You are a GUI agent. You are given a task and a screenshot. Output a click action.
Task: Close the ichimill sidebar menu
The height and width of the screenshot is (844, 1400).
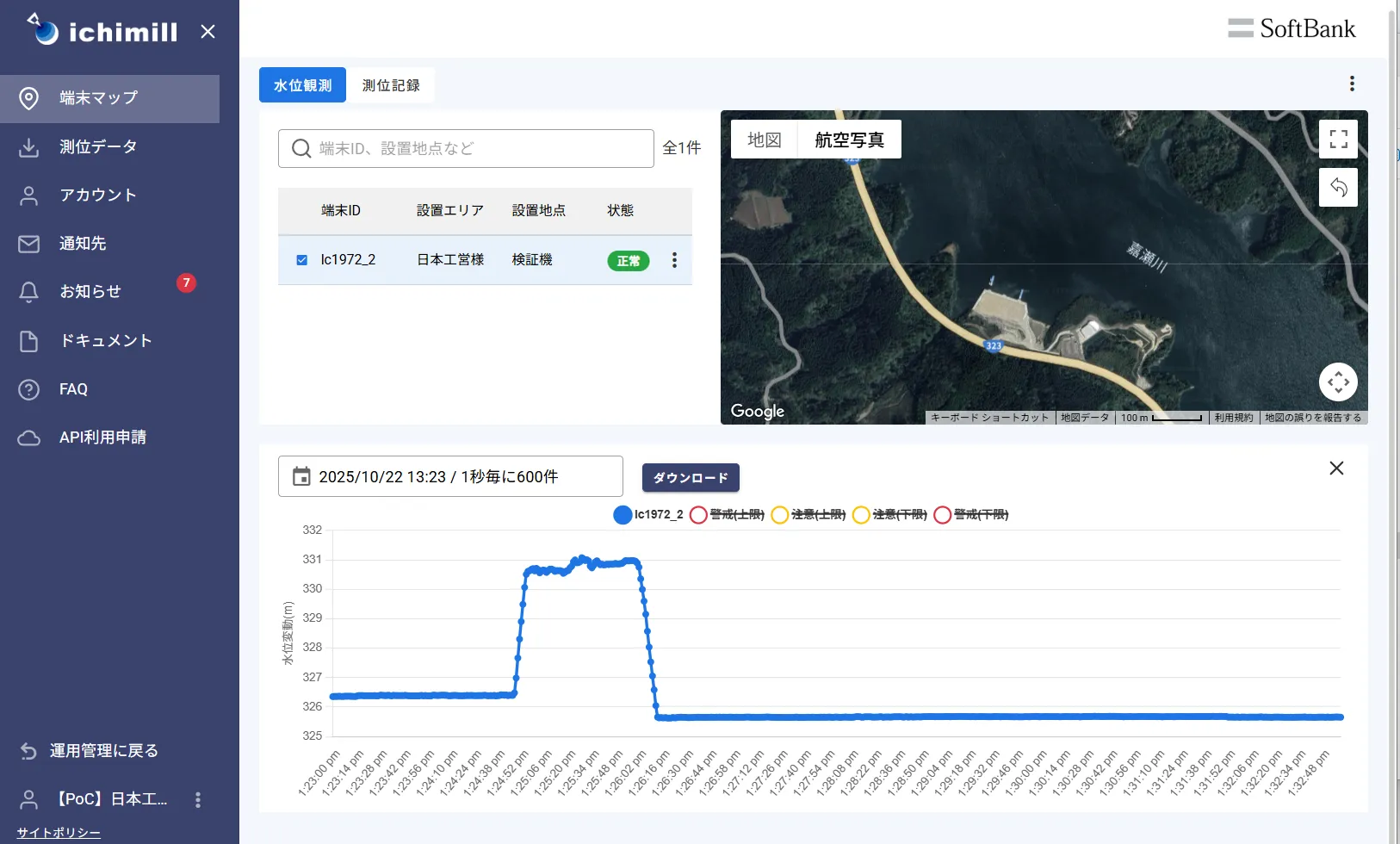point(208,32)
